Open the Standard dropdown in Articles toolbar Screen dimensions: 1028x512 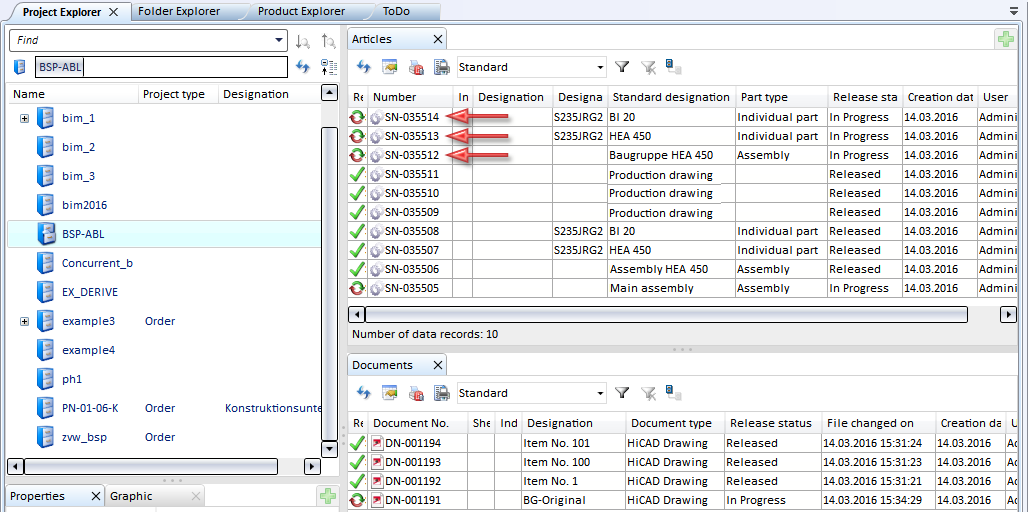tap(600, 68)
